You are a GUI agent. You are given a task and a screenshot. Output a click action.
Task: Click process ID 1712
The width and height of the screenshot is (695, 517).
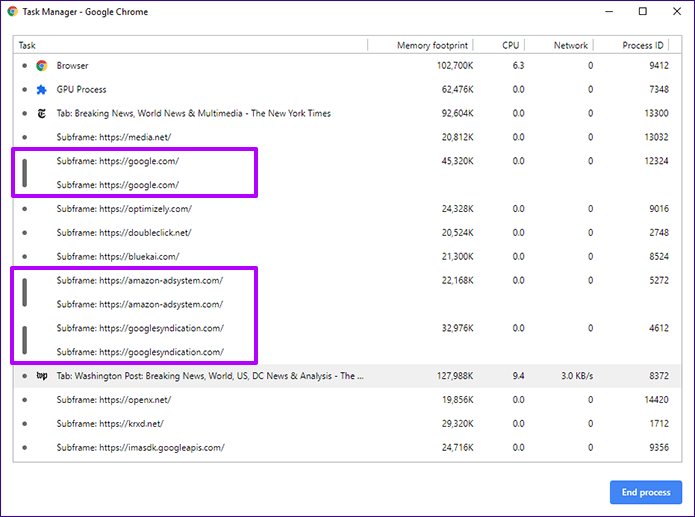659,424
